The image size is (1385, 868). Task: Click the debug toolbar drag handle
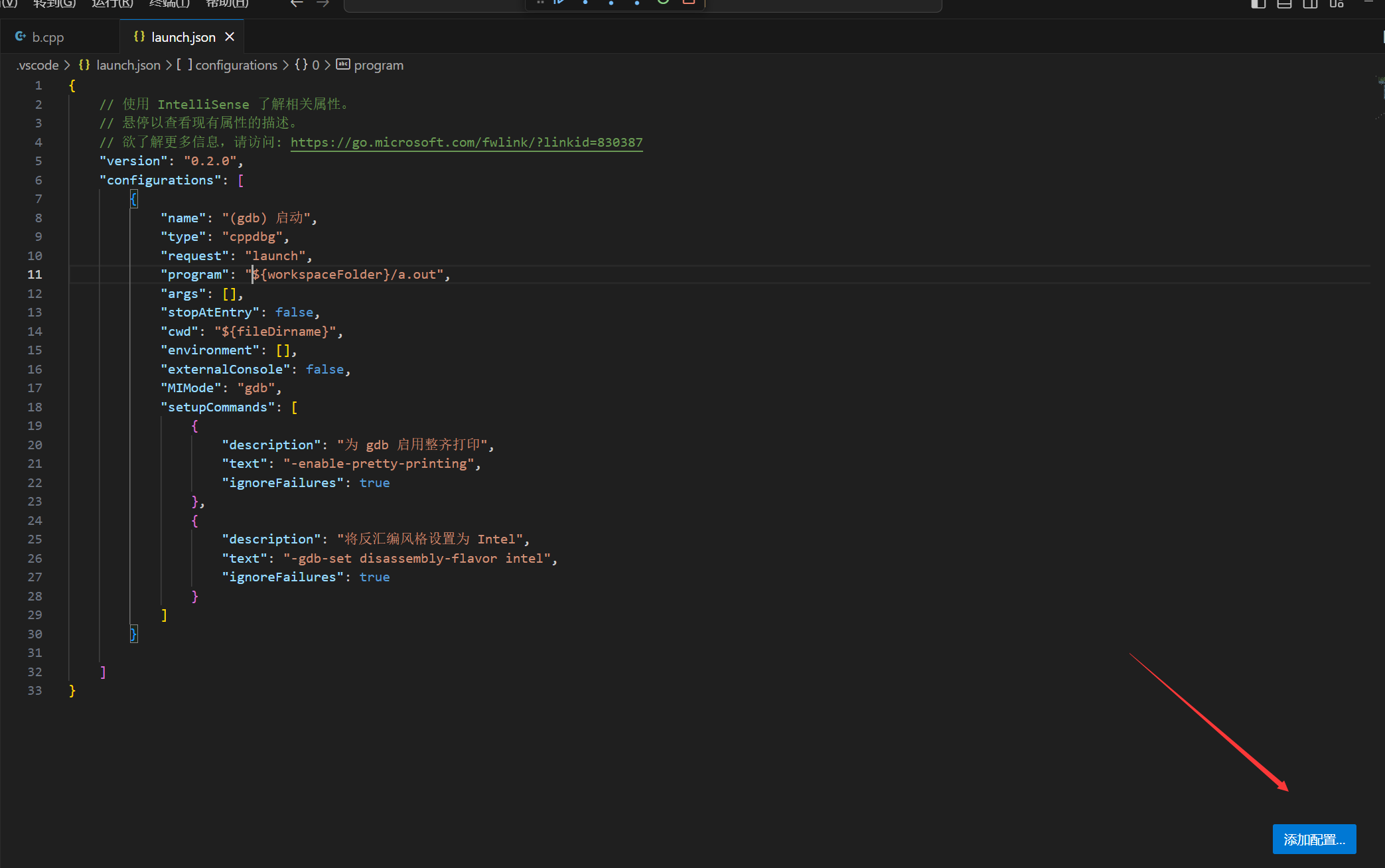540,3
